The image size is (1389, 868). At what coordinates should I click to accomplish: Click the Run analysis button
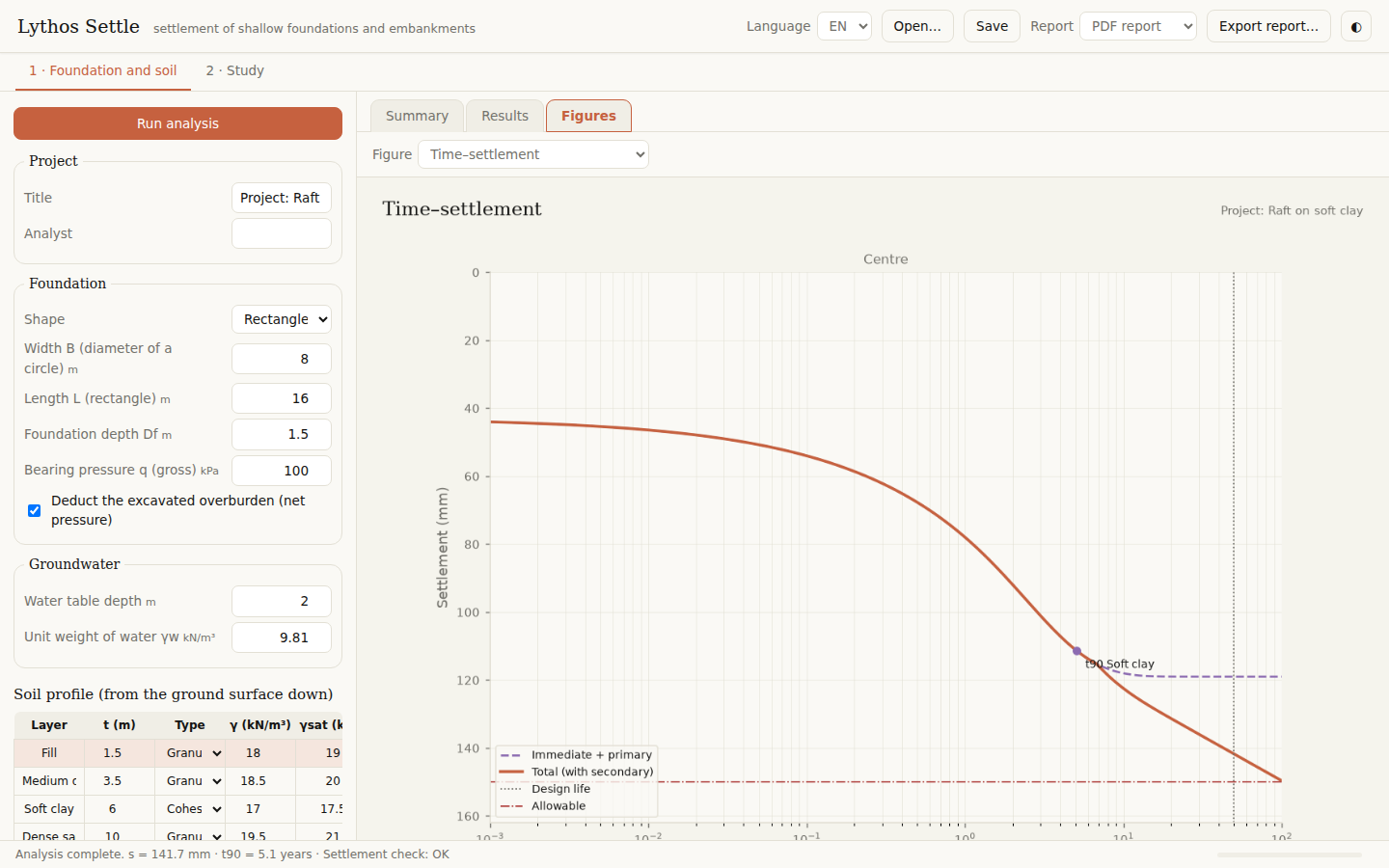coord(177,123)
